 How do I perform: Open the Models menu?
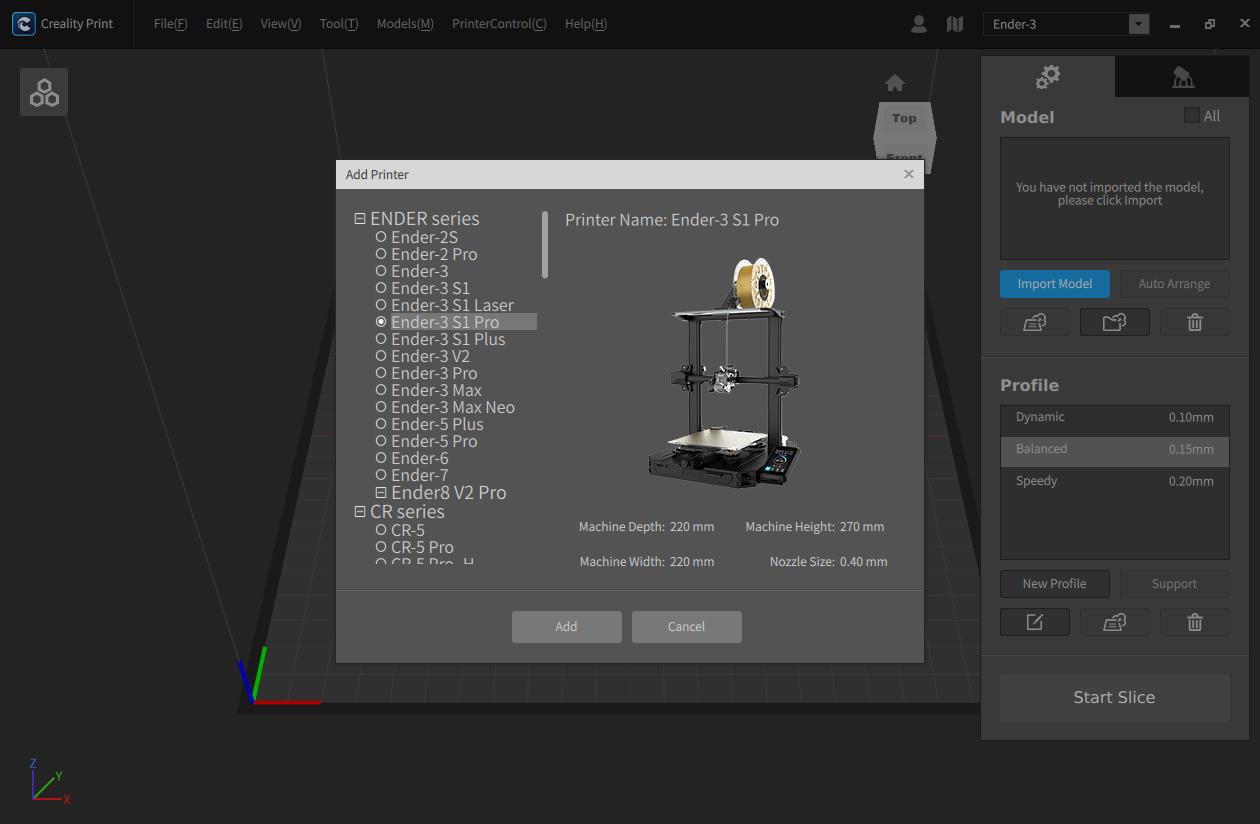click(405, 24)
